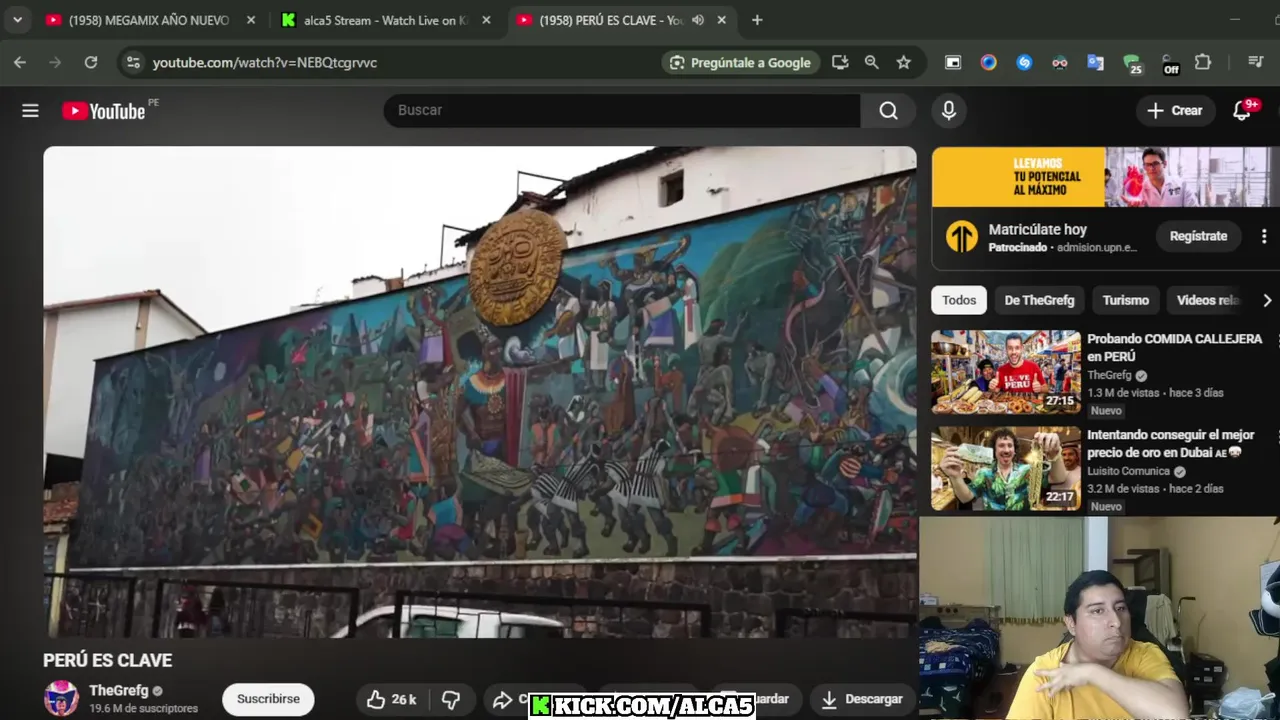Viewport: 1280px width, 720px height.
Task: Open the Extensions puzzle menu
Action: 1203,62
